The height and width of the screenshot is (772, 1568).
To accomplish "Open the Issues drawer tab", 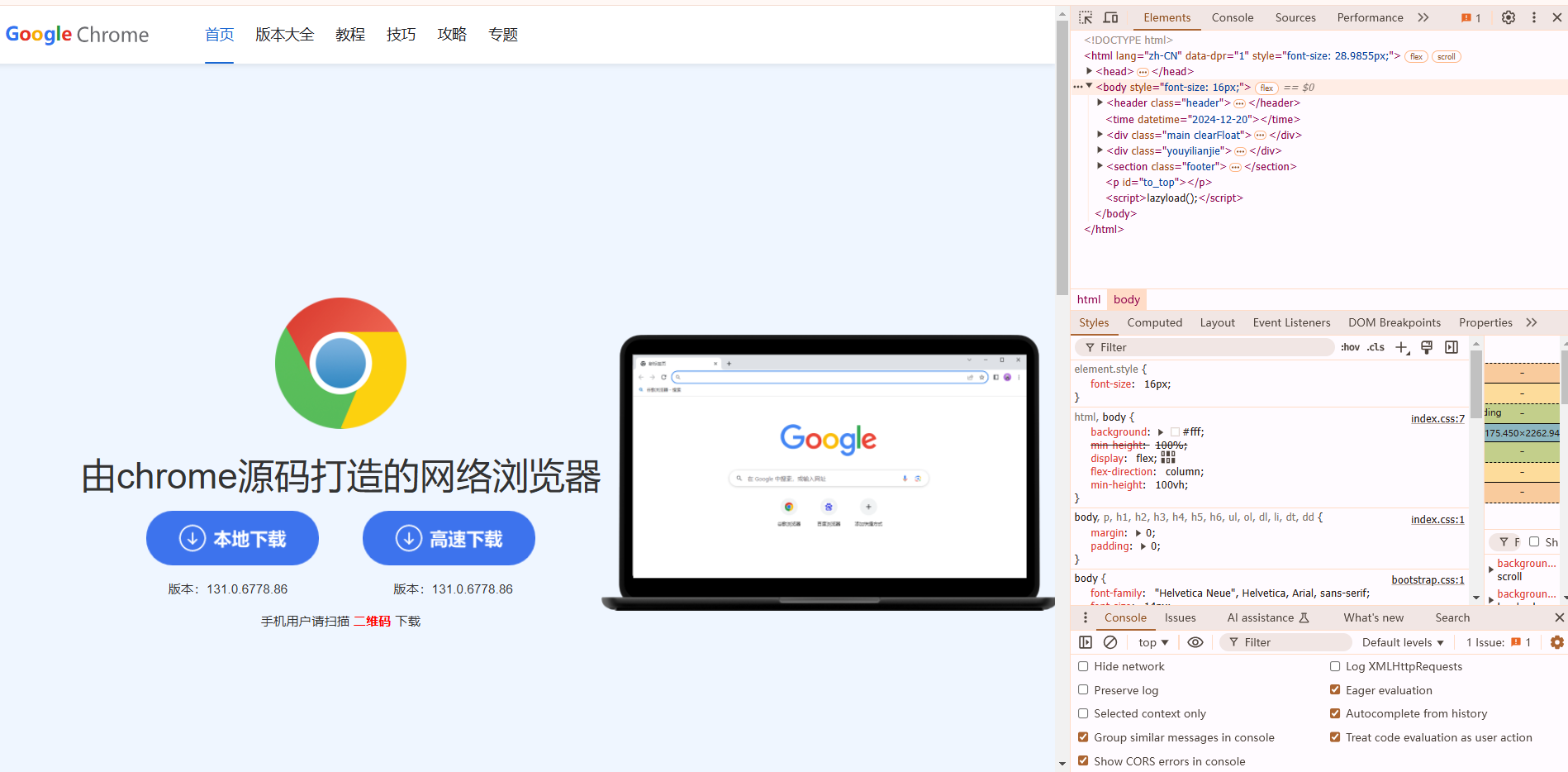I will coord(1180,617).
